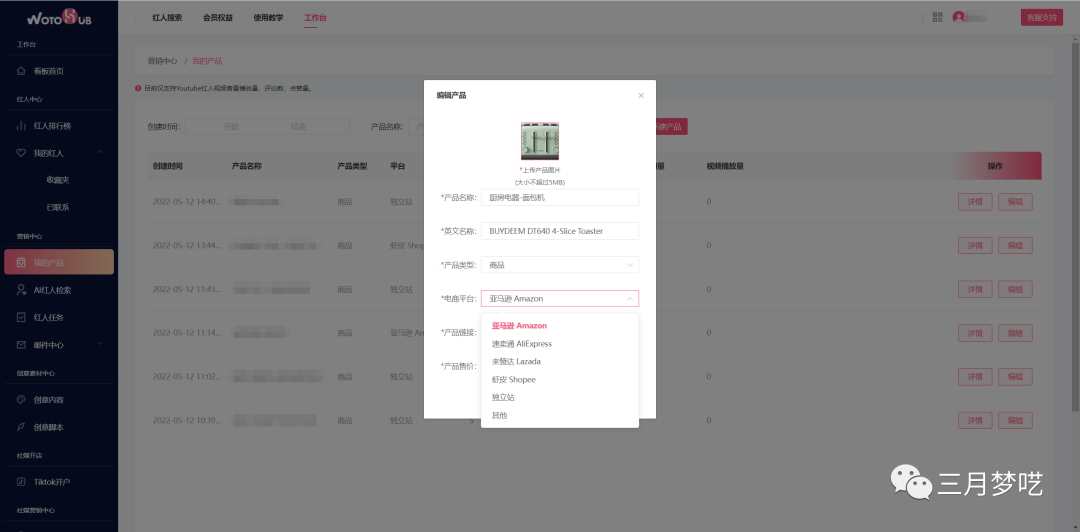
Task: Expand the 邮件中心 sidebar menu
Action: coord(101,345)
